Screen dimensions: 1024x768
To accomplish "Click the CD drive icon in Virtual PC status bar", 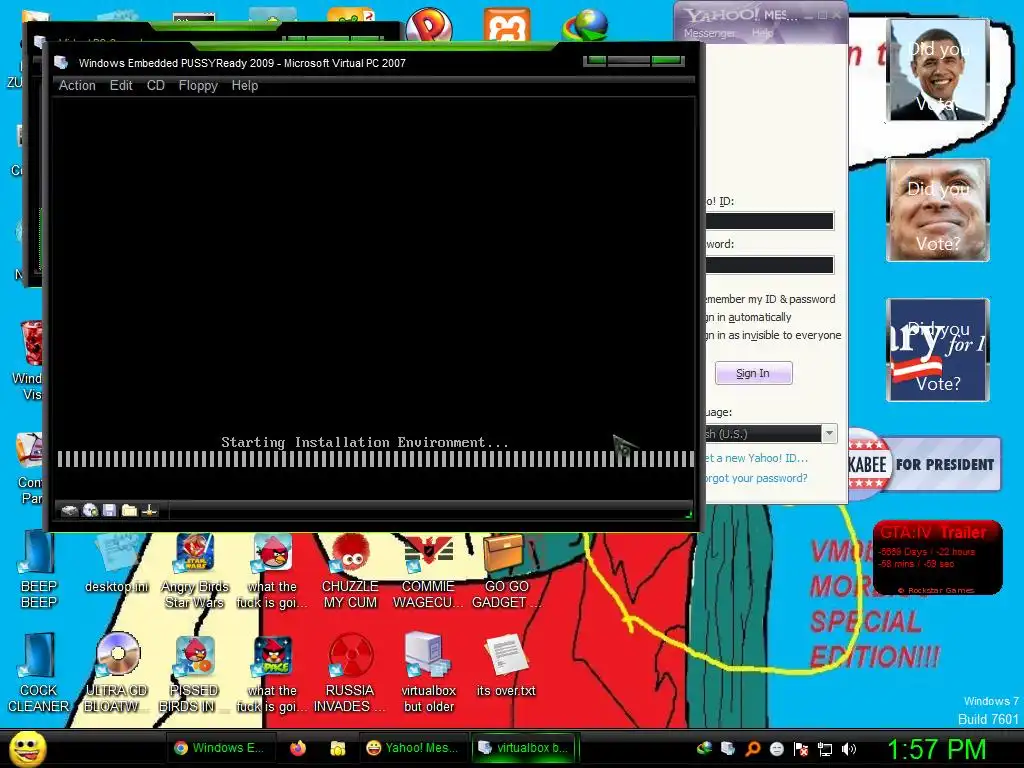I will pos(90,510).
